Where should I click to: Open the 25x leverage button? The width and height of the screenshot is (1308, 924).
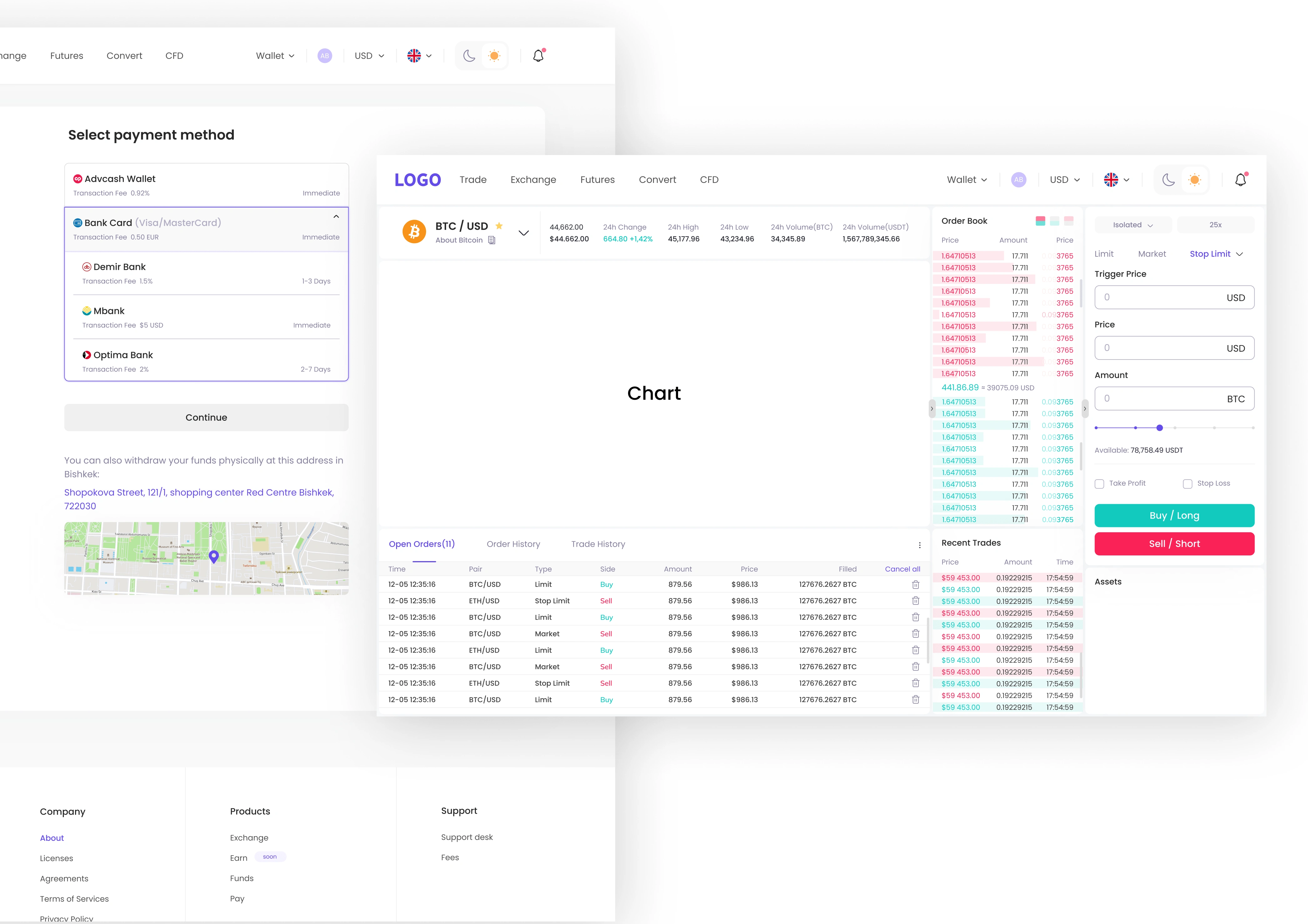pos(1216,225)
